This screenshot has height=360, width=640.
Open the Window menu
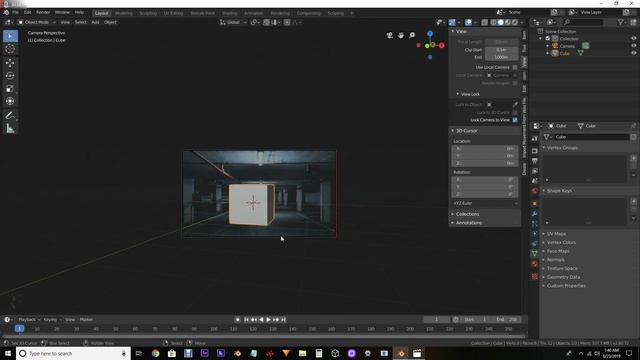[x=62, y=13]
